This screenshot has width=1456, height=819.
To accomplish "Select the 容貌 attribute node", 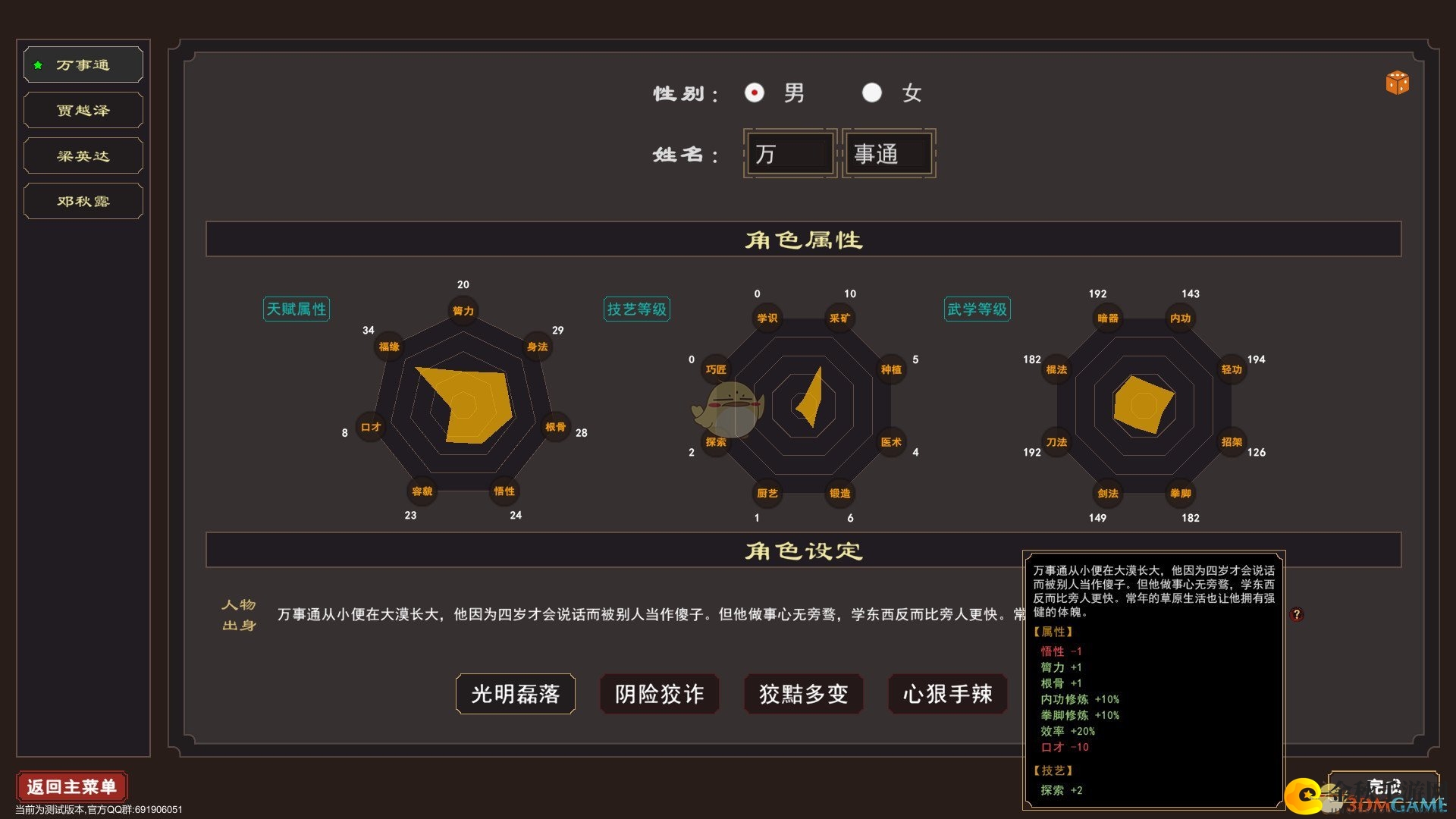I will [422, 491].
